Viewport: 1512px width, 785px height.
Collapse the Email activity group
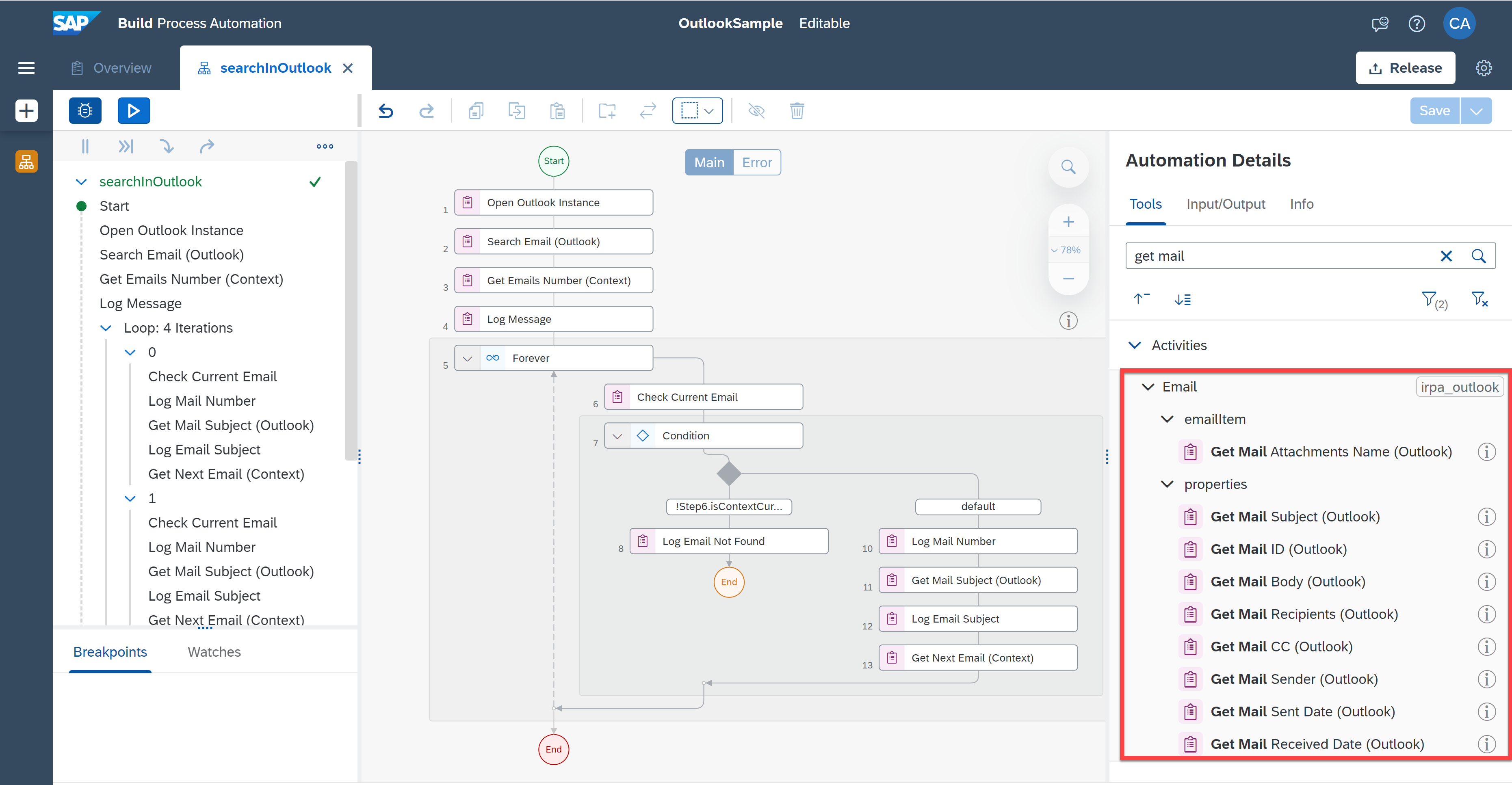(x=1148, y=387)
